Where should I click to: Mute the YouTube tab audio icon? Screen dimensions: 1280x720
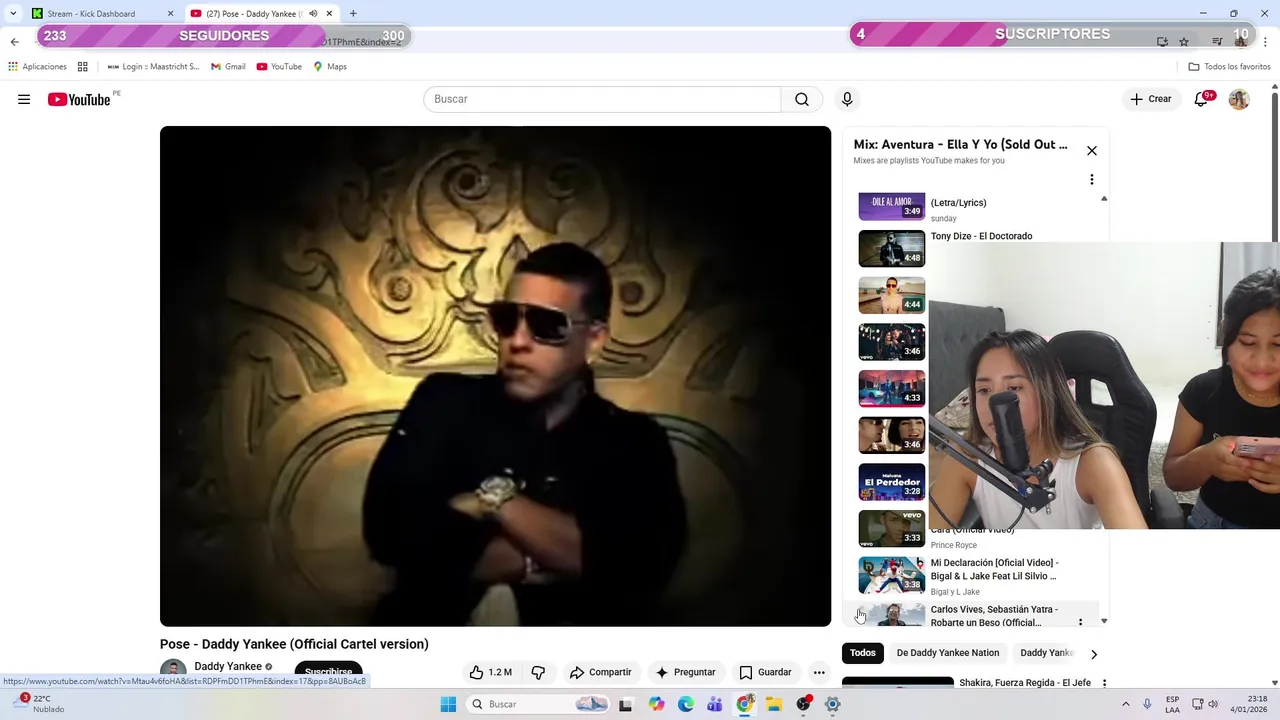click(x=313, y=14)
